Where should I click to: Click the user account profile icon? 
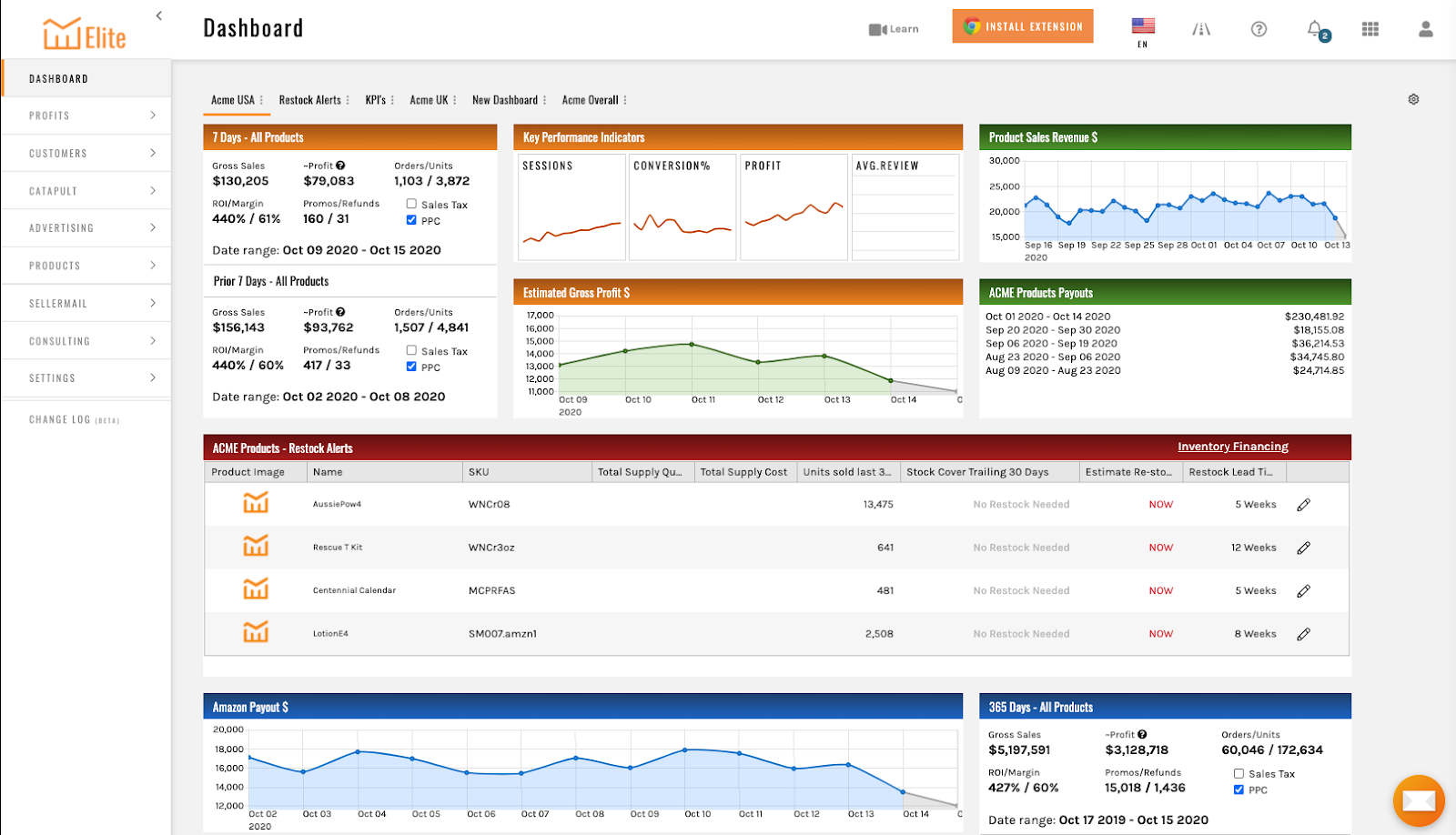coord(1425,29)
